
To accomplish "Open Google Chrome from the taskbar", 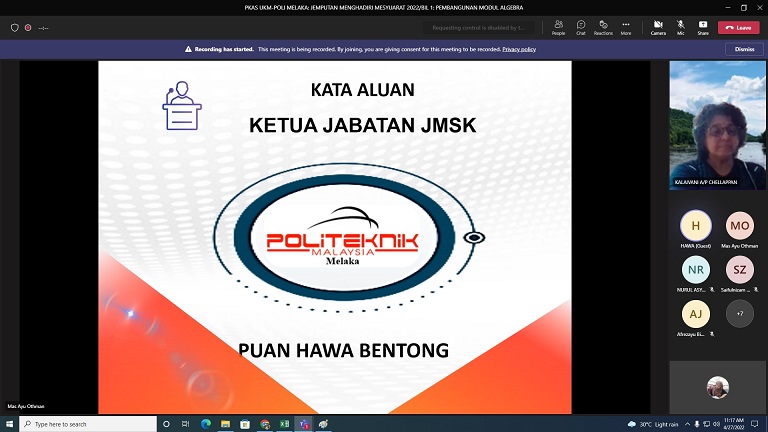I will (265, 424).
